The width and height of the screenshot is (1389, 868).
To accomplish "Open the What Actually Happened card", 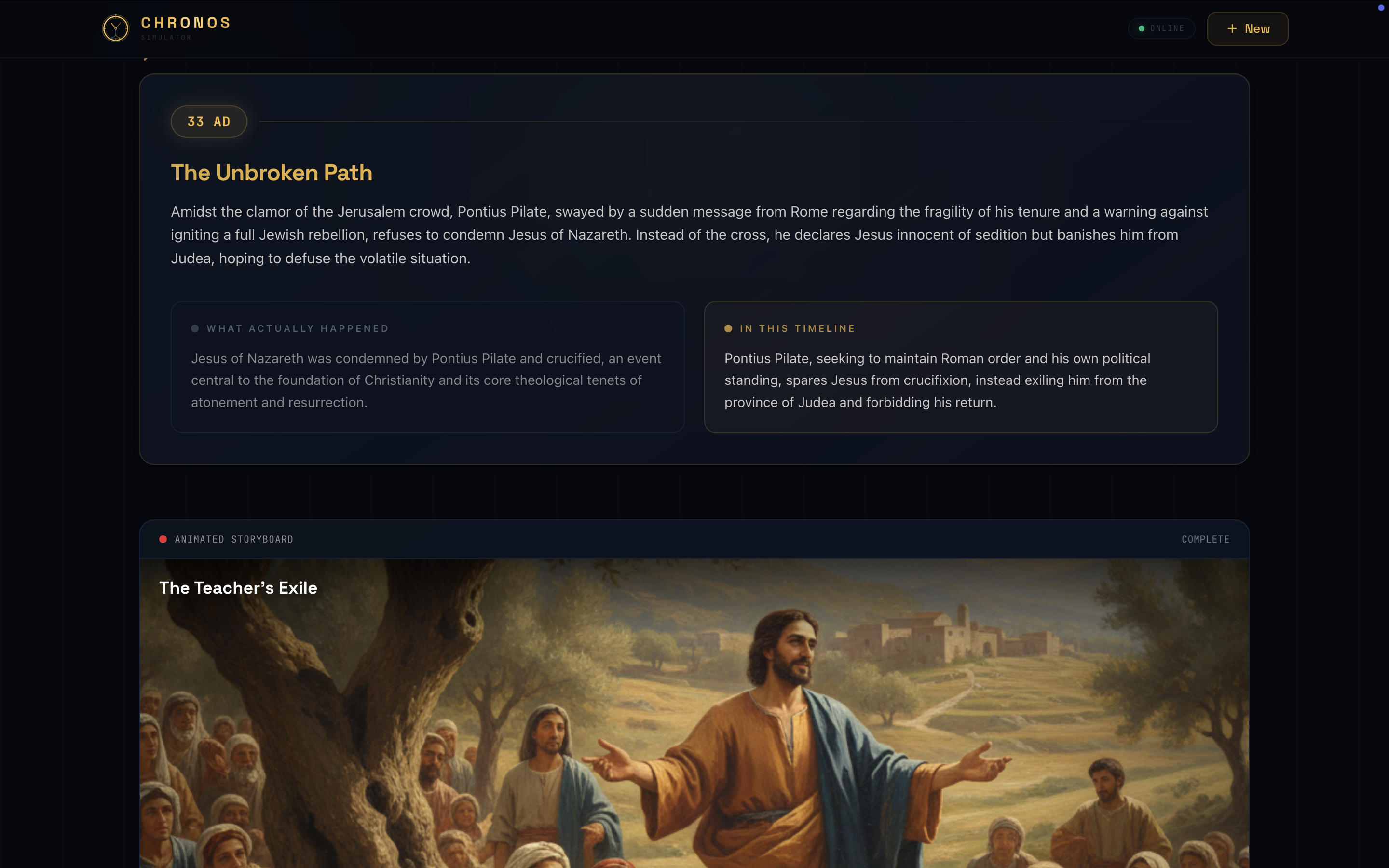I will pyautogui.click(x=428, y=367).
